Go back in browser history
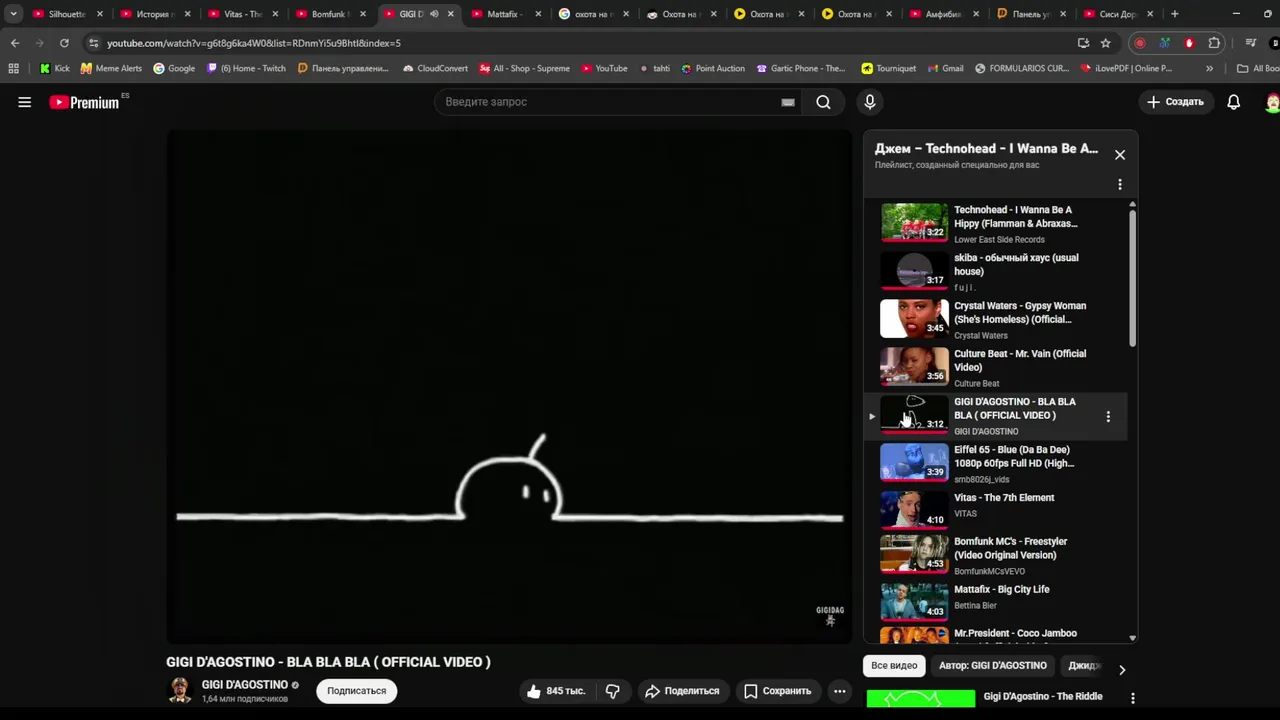The height and width of the screenshot is (720, 1280). (x=15, y=43)
